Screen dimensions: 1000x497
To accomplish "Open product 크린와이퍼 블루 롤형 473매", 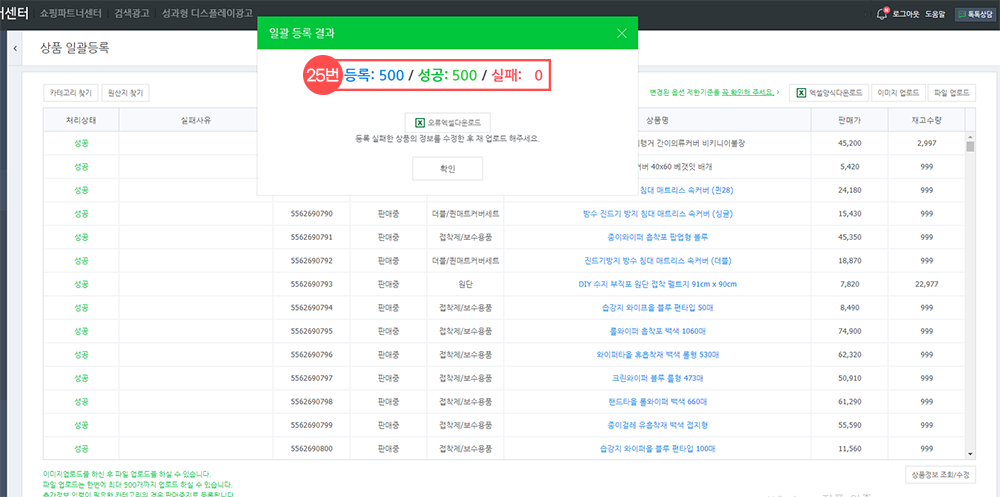I will (657, 378).
